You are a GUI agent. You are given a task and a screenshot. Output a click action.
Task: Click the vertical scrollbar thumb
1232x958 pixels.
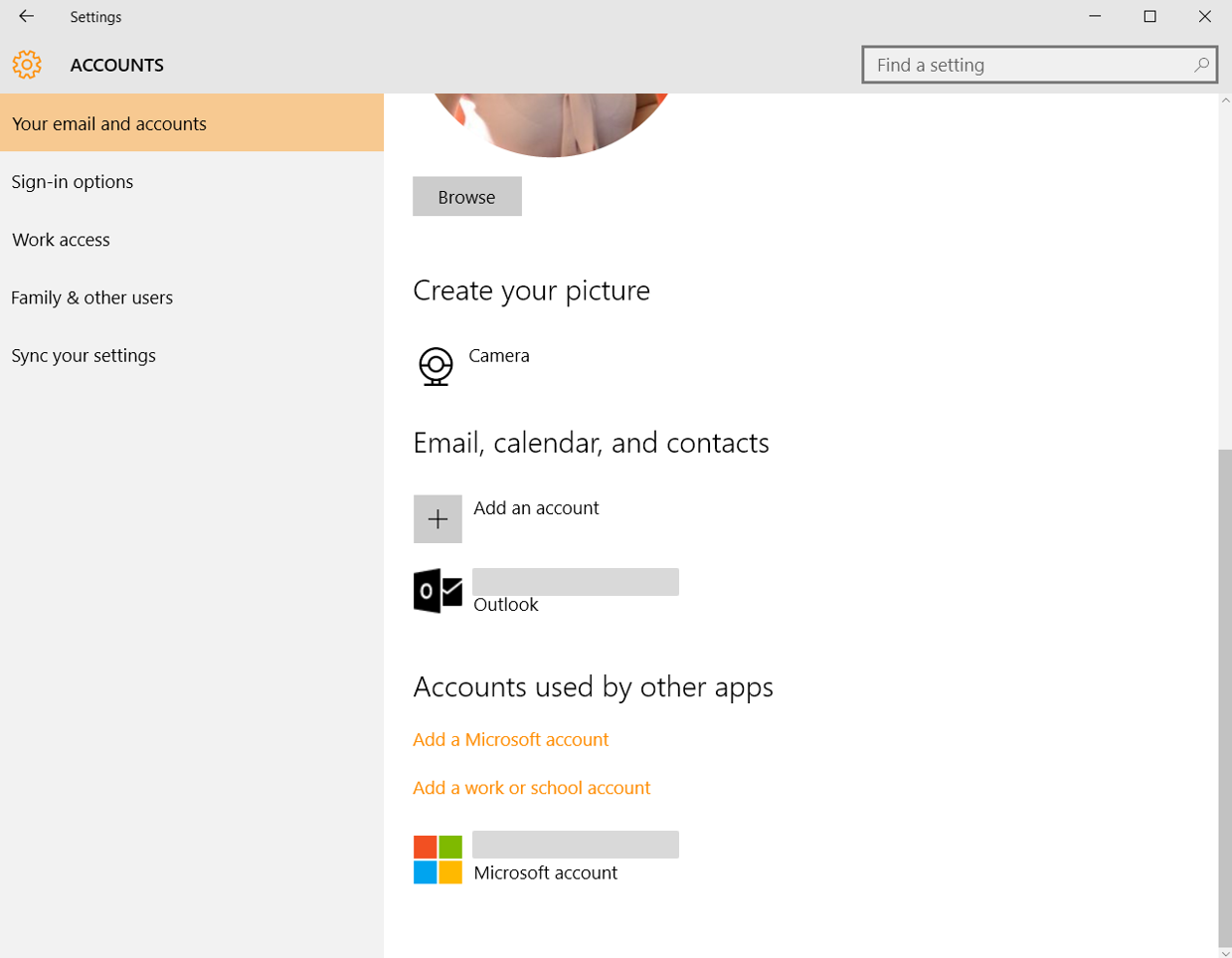[x=1225, y=696]
